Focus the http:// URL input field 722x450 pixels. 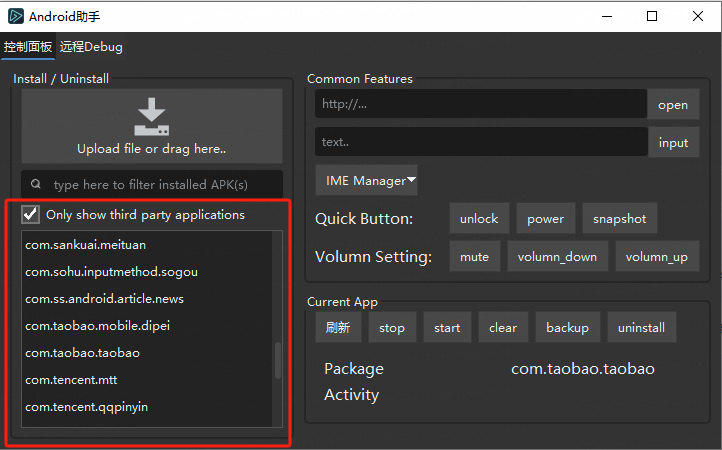[481, 104]
